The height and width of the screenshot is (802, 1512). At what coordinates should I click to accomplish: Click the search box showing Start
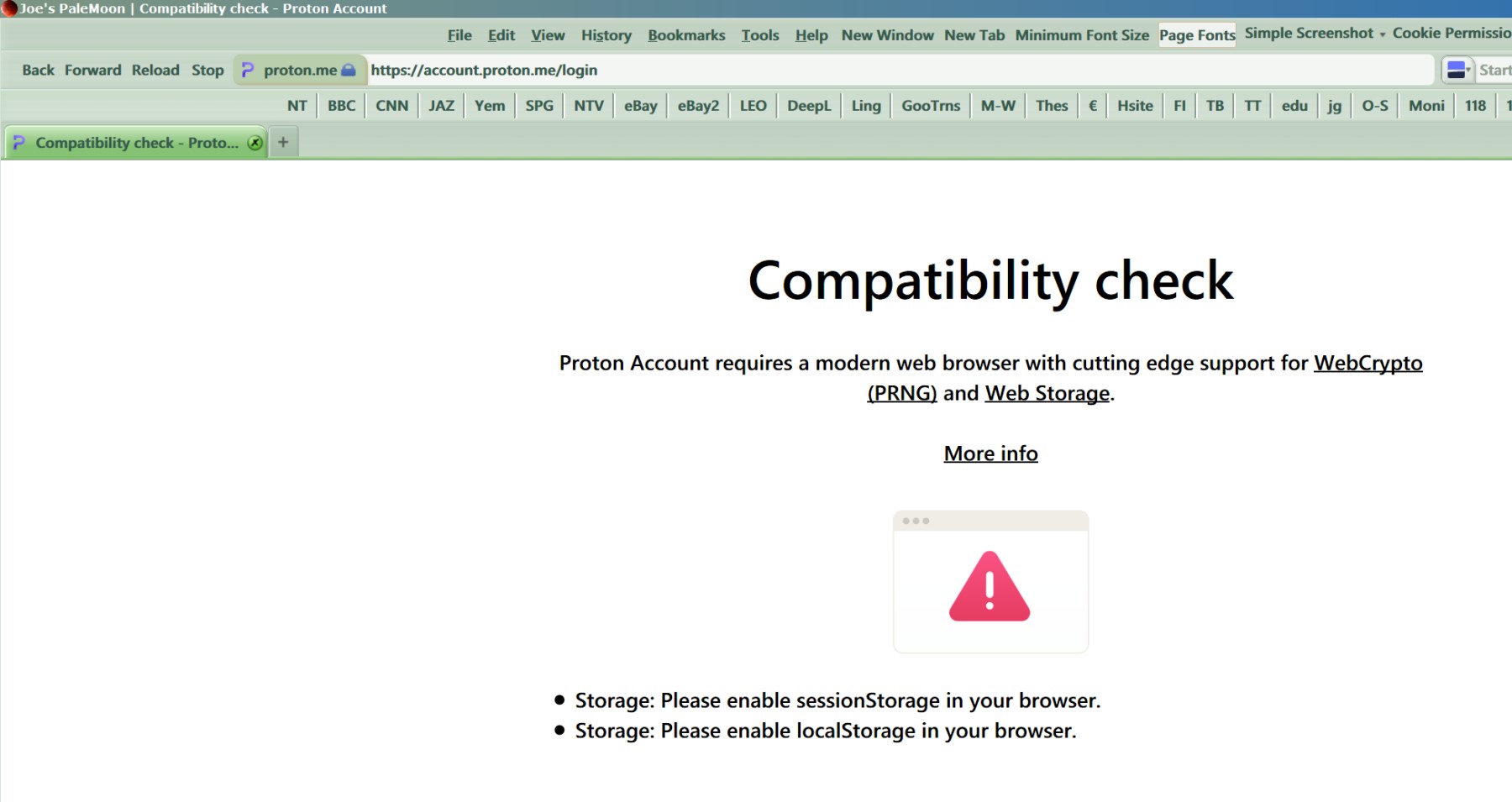pyautogui.click(x=1494, y=70)
